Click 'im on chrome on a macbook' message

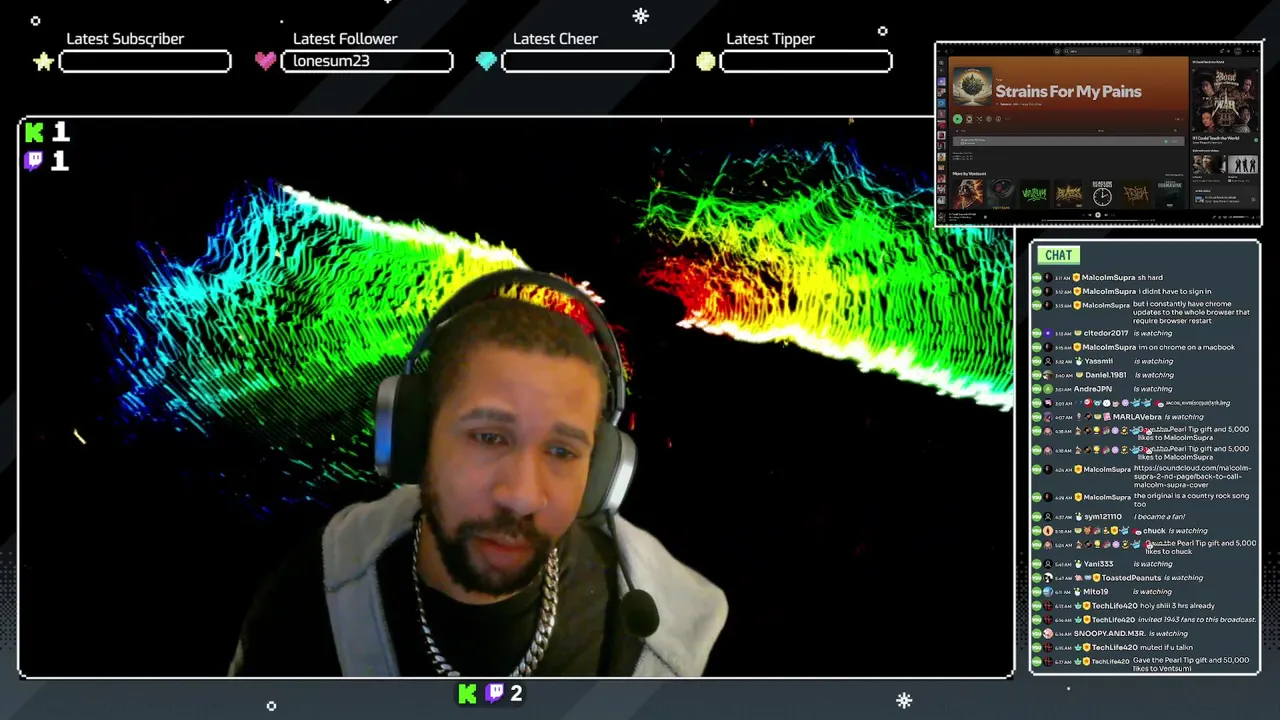click(x=1187, y=347)
